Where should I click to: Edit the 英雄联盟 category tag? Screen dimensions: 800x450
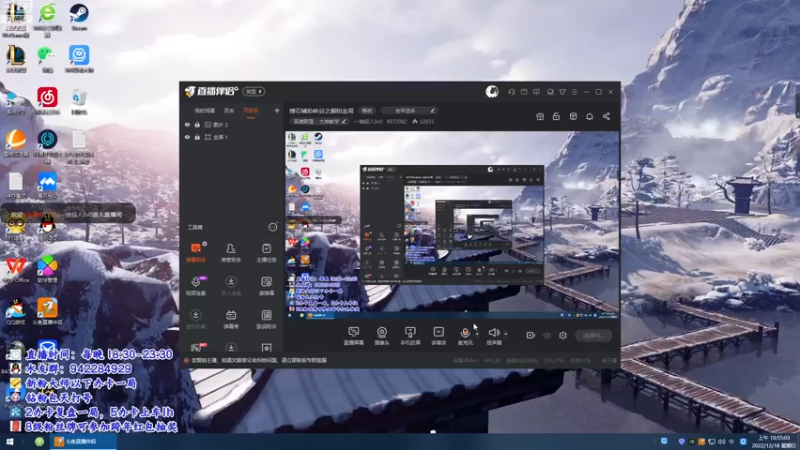(x=319, y=121)
